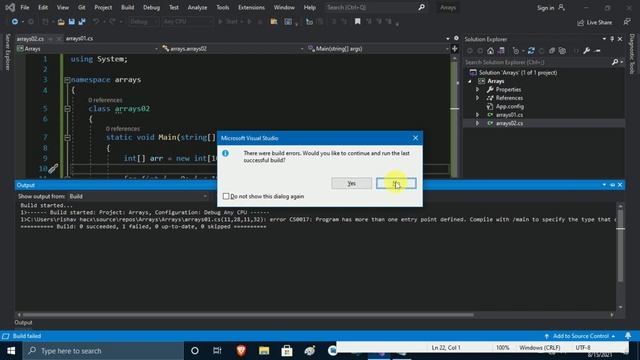Screen dimensions: 640x360
Task: Click the Output tab at panel bottom
Action: 23,322
